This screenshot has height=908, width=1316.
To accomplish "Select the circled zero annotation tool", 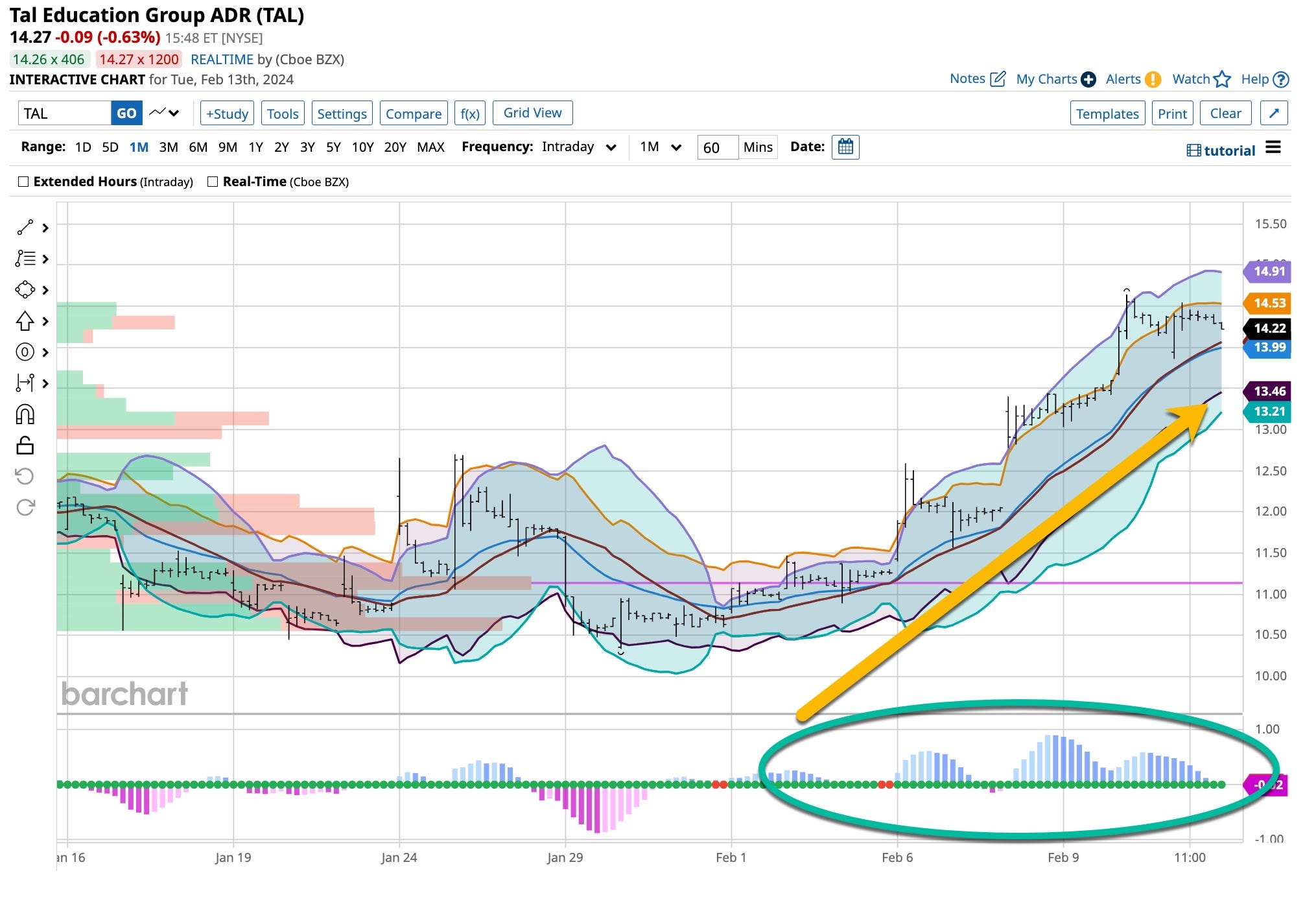I will pos(25,352).
